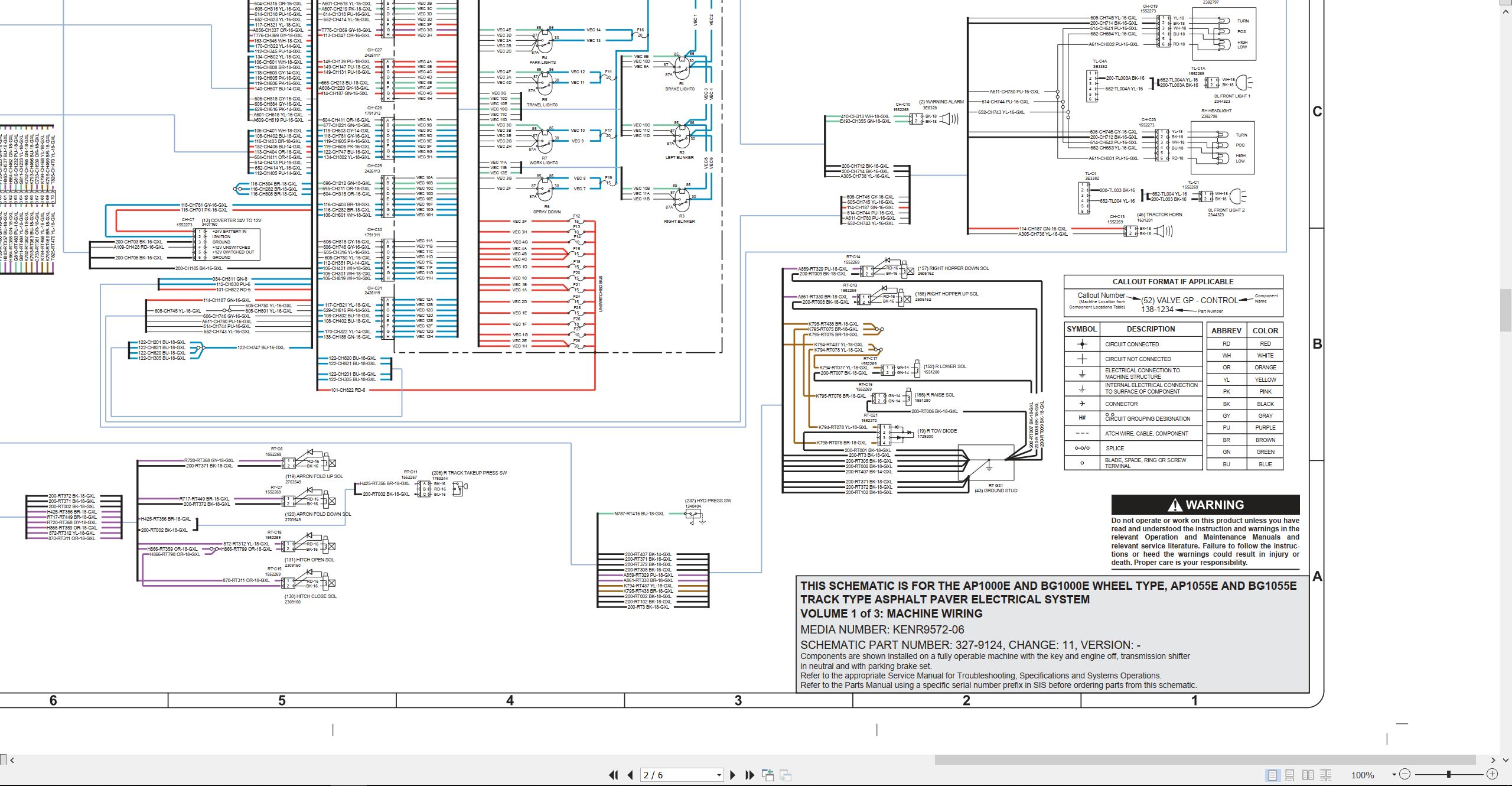Click the 'PARK LIGHTS' relay label
The width and height of the screenshot is (1512, 786).
[542, 62]
